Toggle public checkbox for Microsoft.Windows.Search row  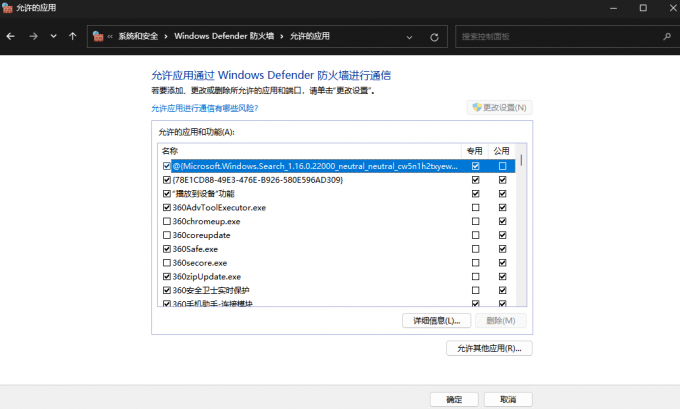(503, 166)
